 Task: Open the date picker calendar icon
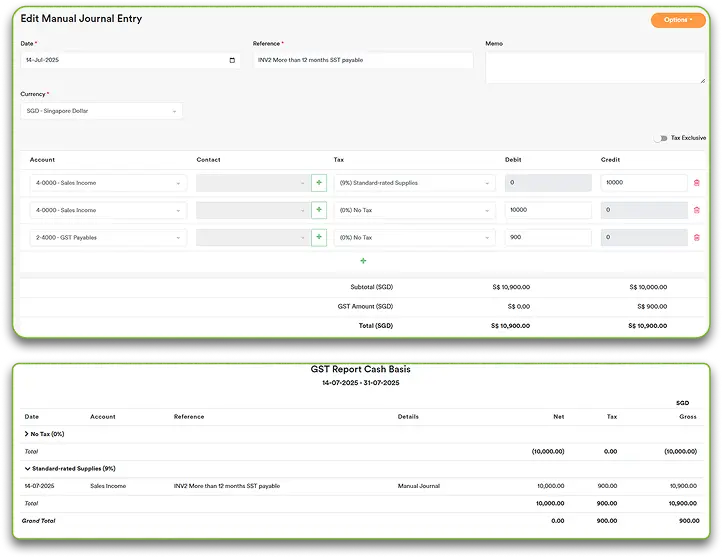click(x=232, y=61)
